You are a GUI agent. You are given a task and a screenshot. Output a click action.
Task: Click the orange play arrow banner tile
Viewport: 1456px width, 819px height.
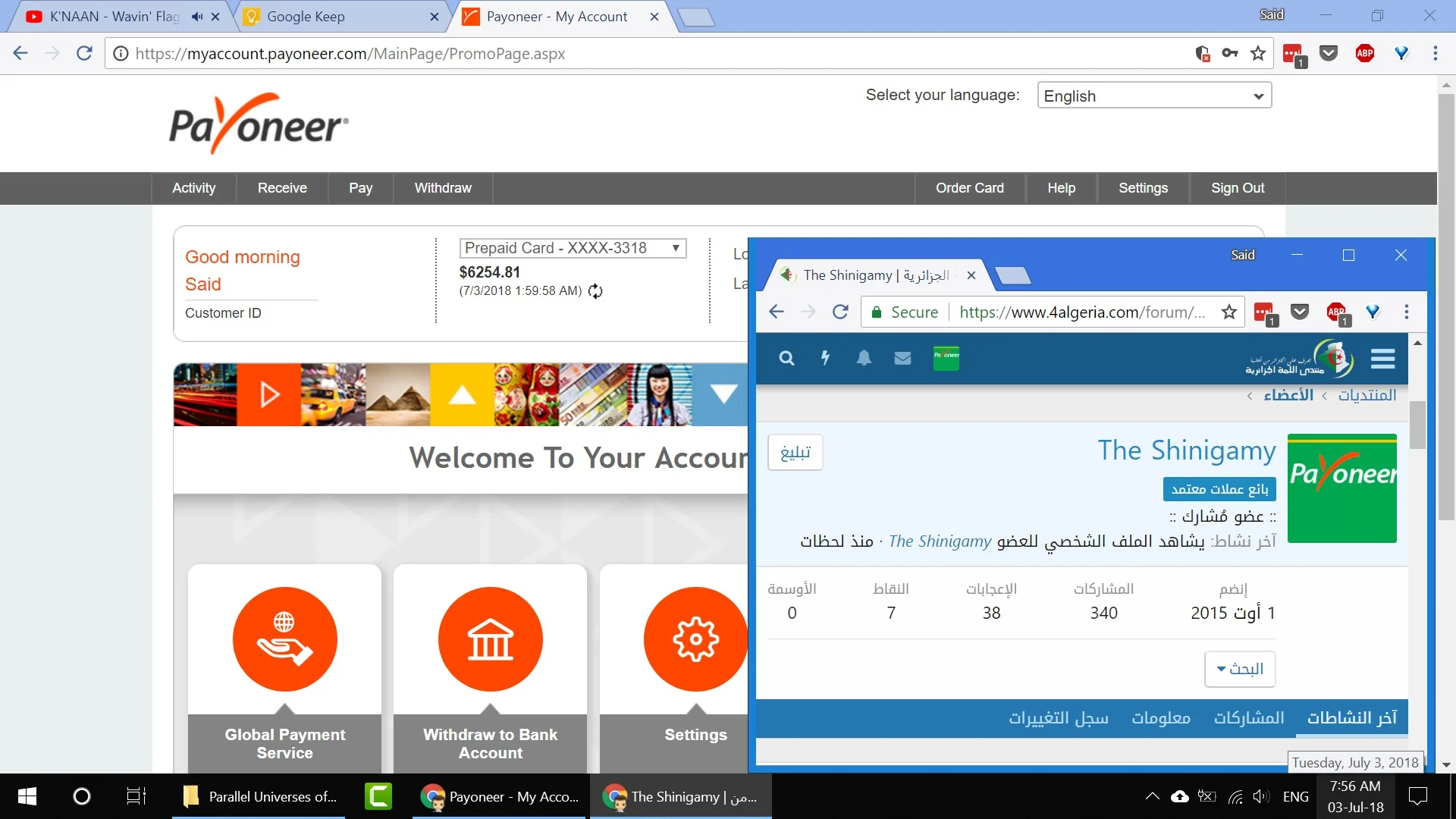(x=268, y=394)
